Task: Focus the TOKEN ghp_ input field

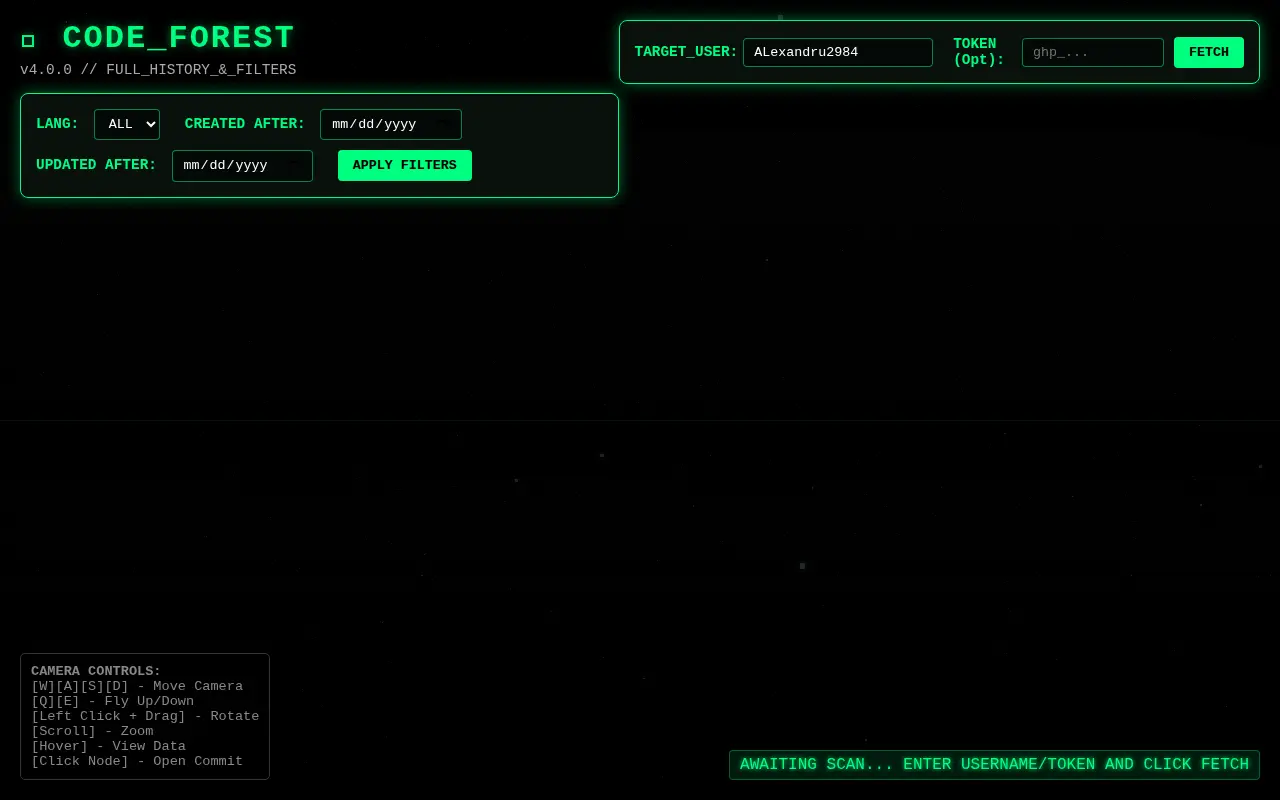Action: click(x=1092, y=52)
